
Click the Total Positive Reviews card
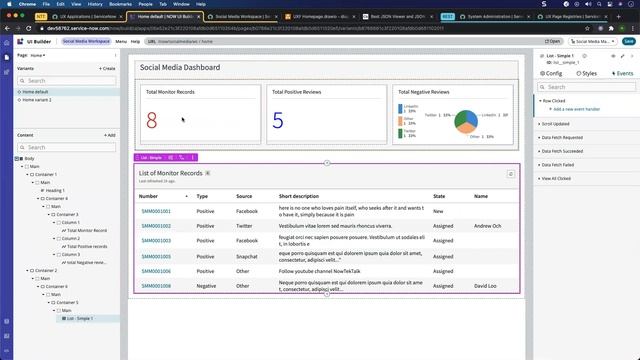coord(327,114)
